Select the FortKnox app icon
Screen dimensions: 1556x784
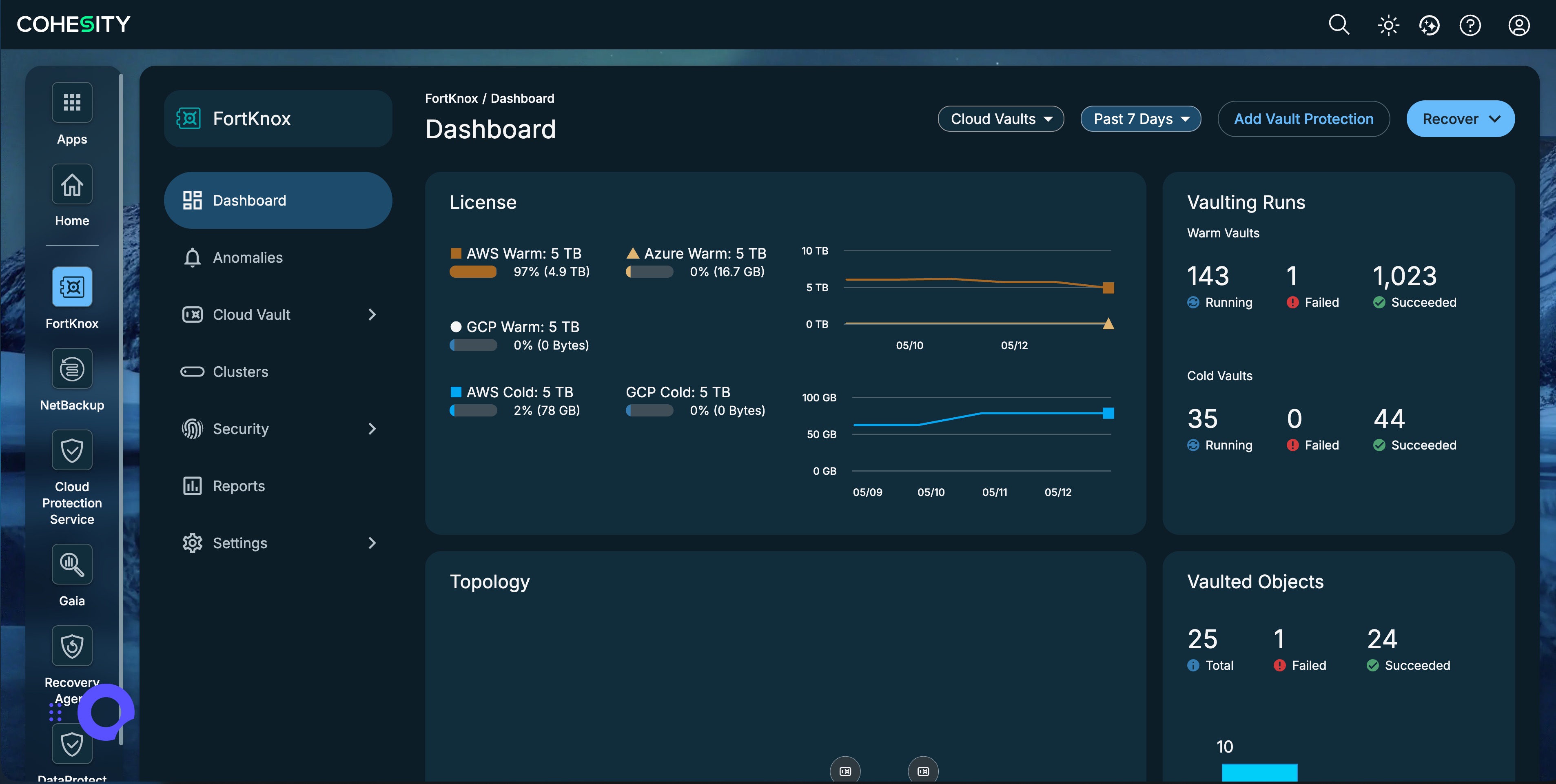[72, 287]
